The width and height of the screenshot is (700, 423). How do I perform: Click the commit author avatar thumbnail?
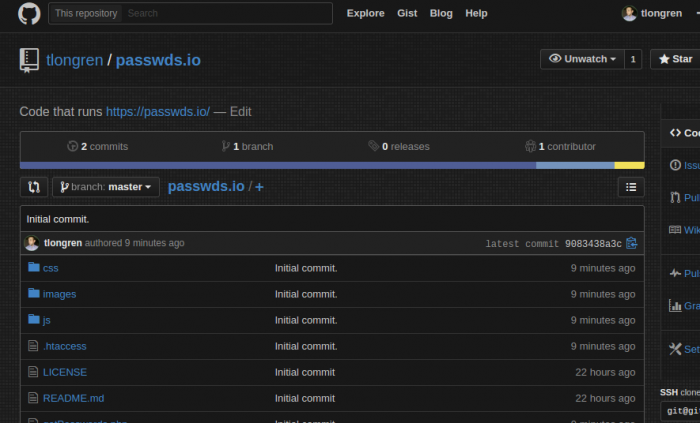pos(32,243)
